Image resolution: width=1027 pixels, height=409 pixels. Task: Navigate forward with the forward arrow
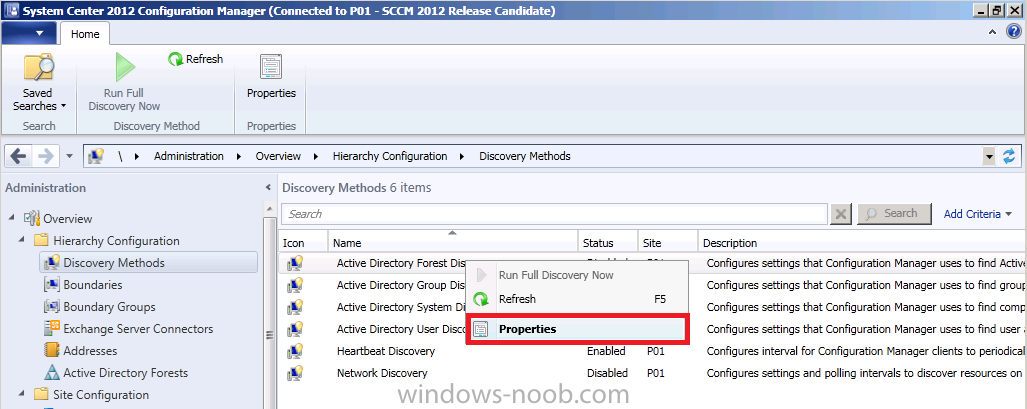46,156
